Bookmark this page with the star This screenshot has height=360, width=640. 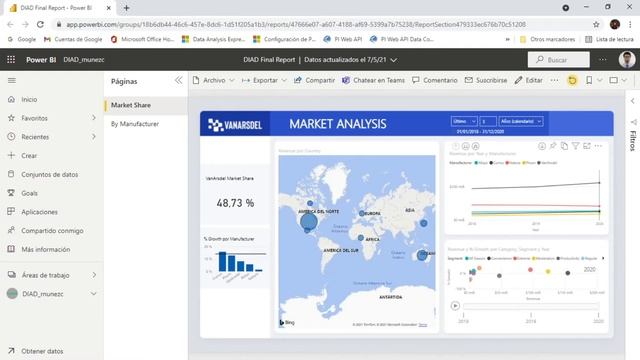tap(596, 24)
